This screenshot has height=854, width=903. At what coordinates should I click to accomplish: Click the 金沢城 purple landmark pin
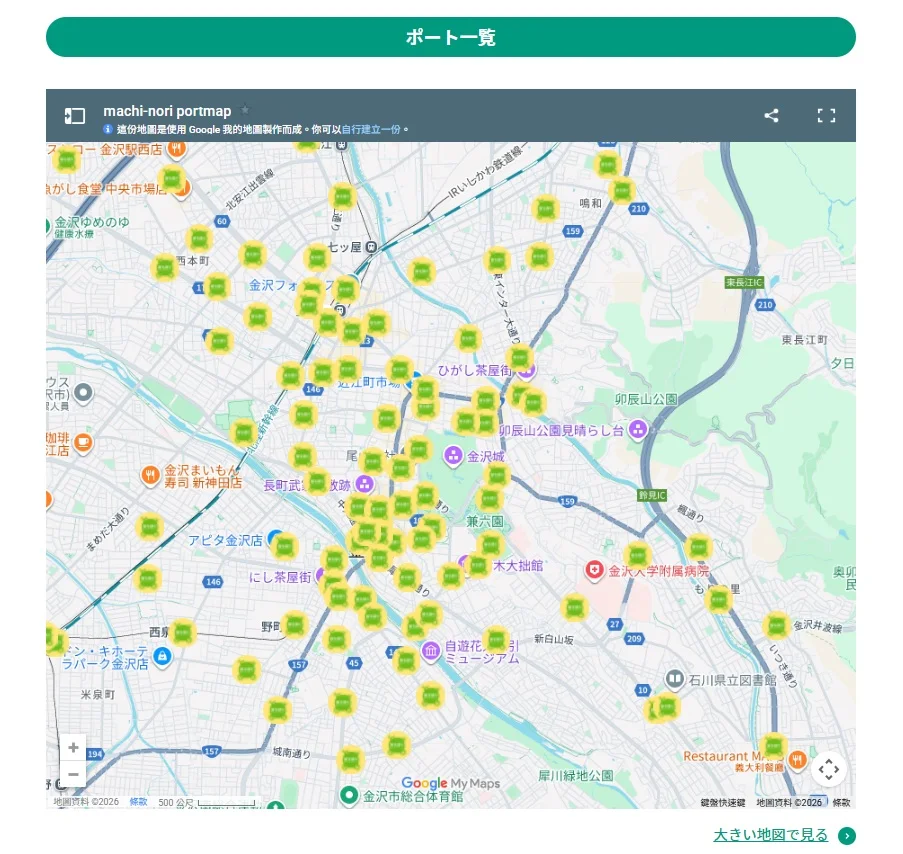click(453, 456)
